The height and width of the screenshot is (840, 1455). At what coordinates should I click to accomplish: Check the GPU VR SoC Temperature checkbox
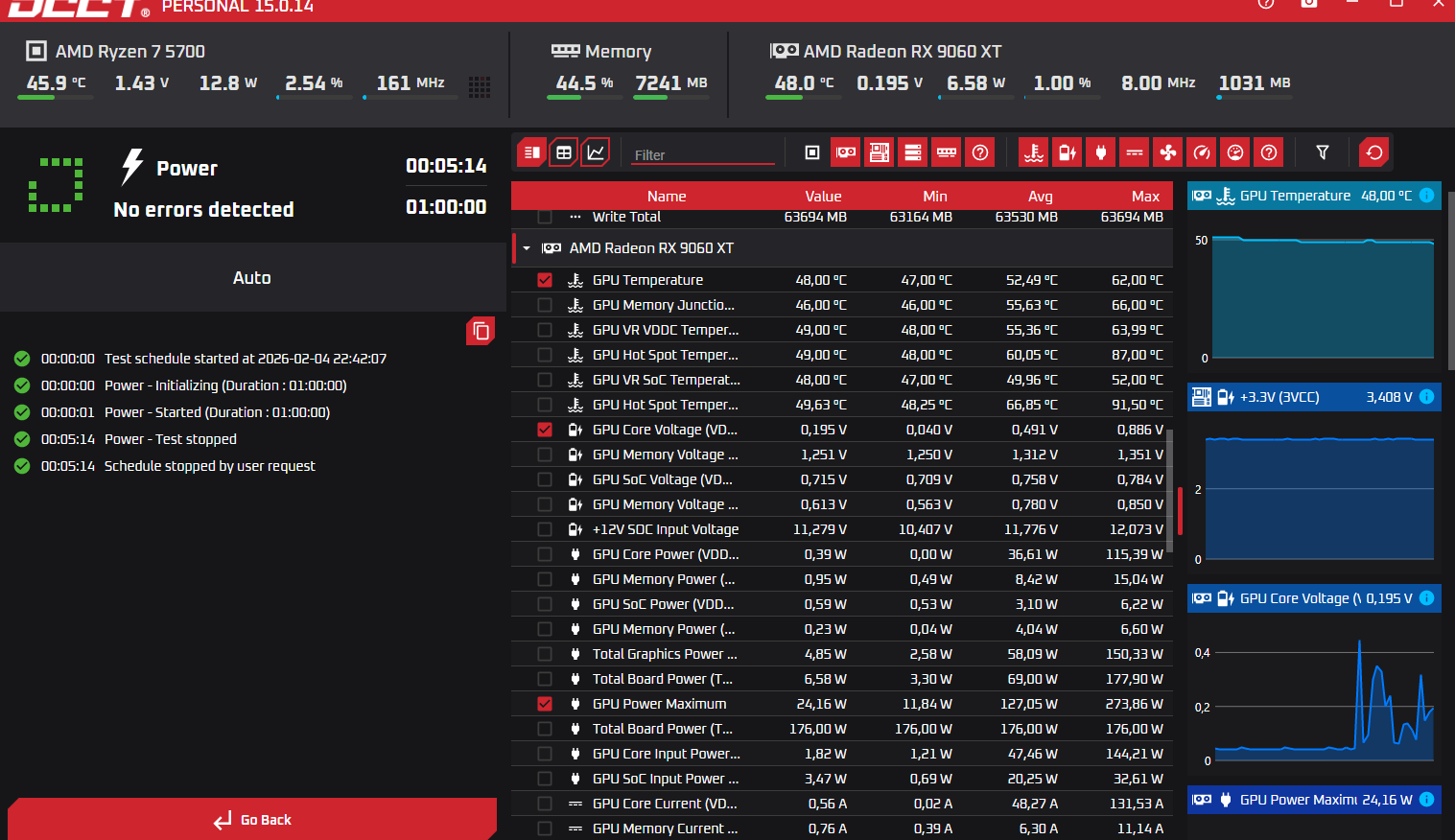click(x=545, y=380)
